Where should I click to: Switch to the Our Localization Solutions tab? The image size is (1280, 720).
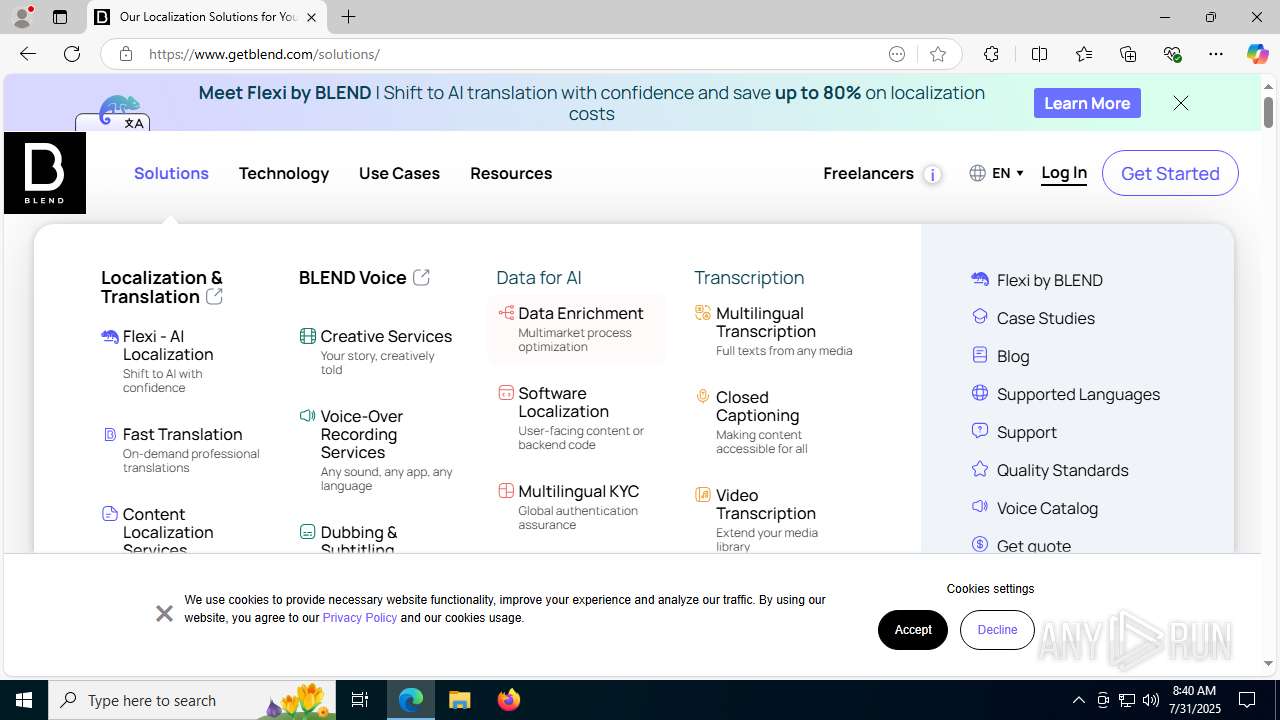207,17
